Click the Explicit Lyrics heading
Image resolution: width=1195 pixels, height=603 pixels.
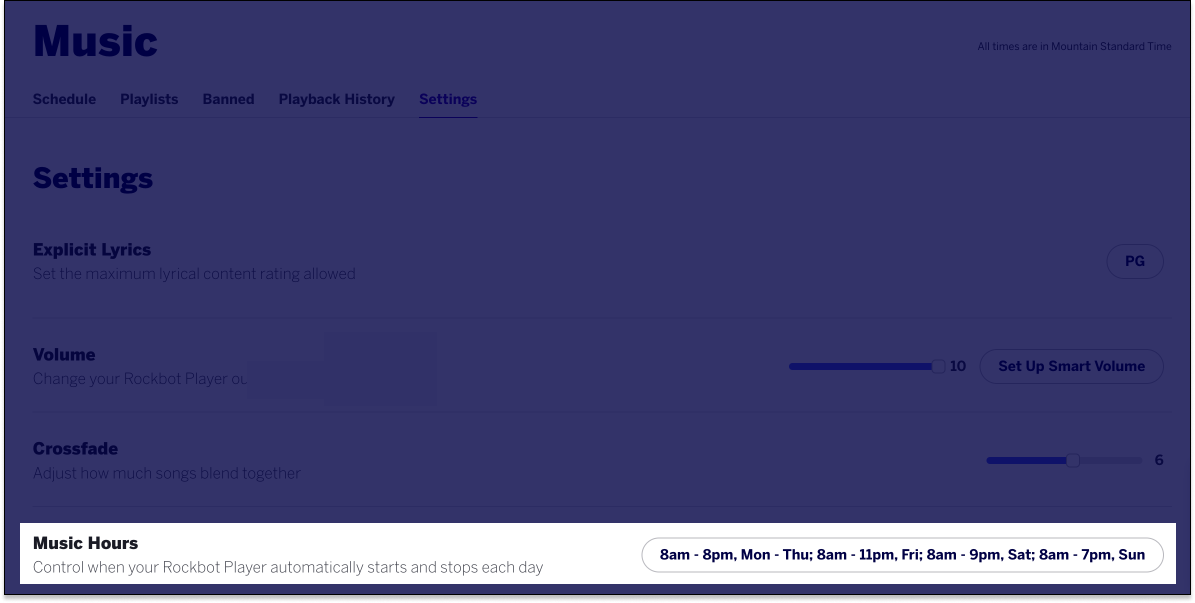[92, 249]
